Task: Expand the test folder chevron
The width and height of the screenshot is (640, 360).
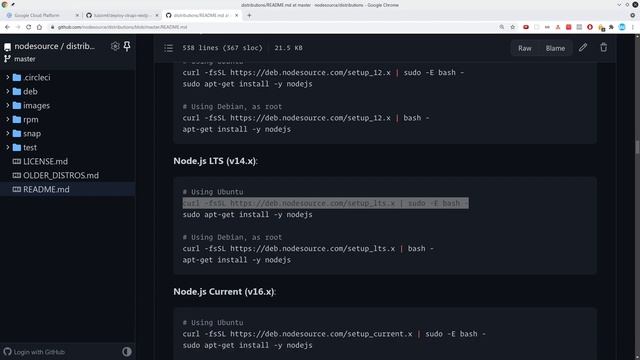Action: tap(8, 147)
